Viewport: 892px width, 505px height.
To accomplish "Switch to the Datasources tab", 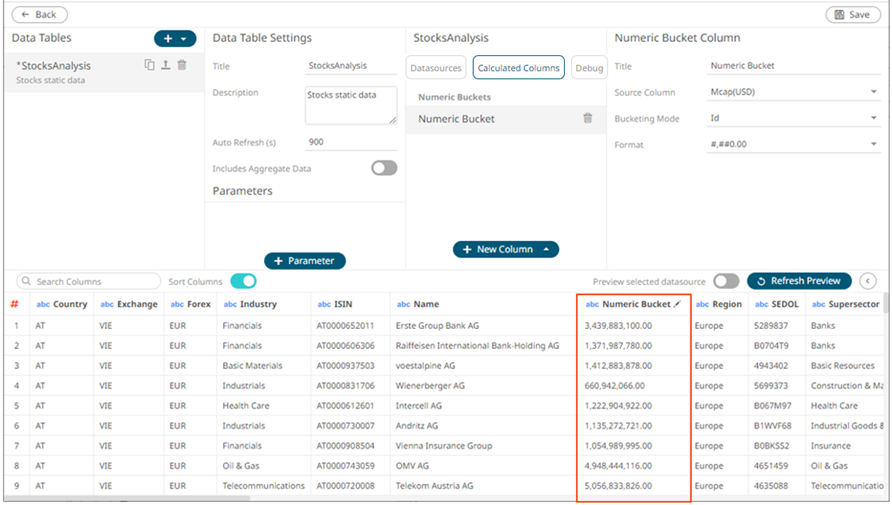I will tap(438, 68).
